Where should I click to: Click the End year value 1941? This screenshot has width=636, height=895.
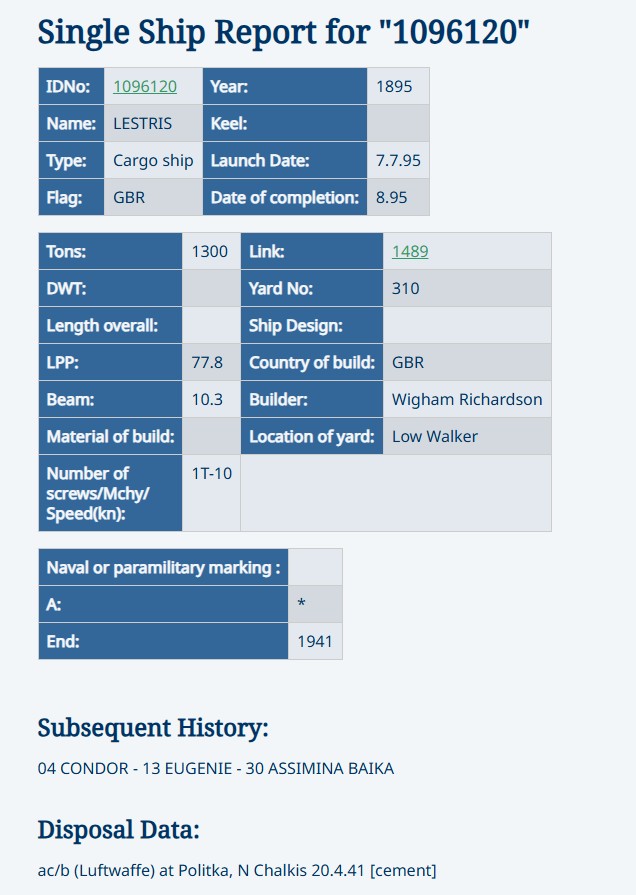pos(315,642)
